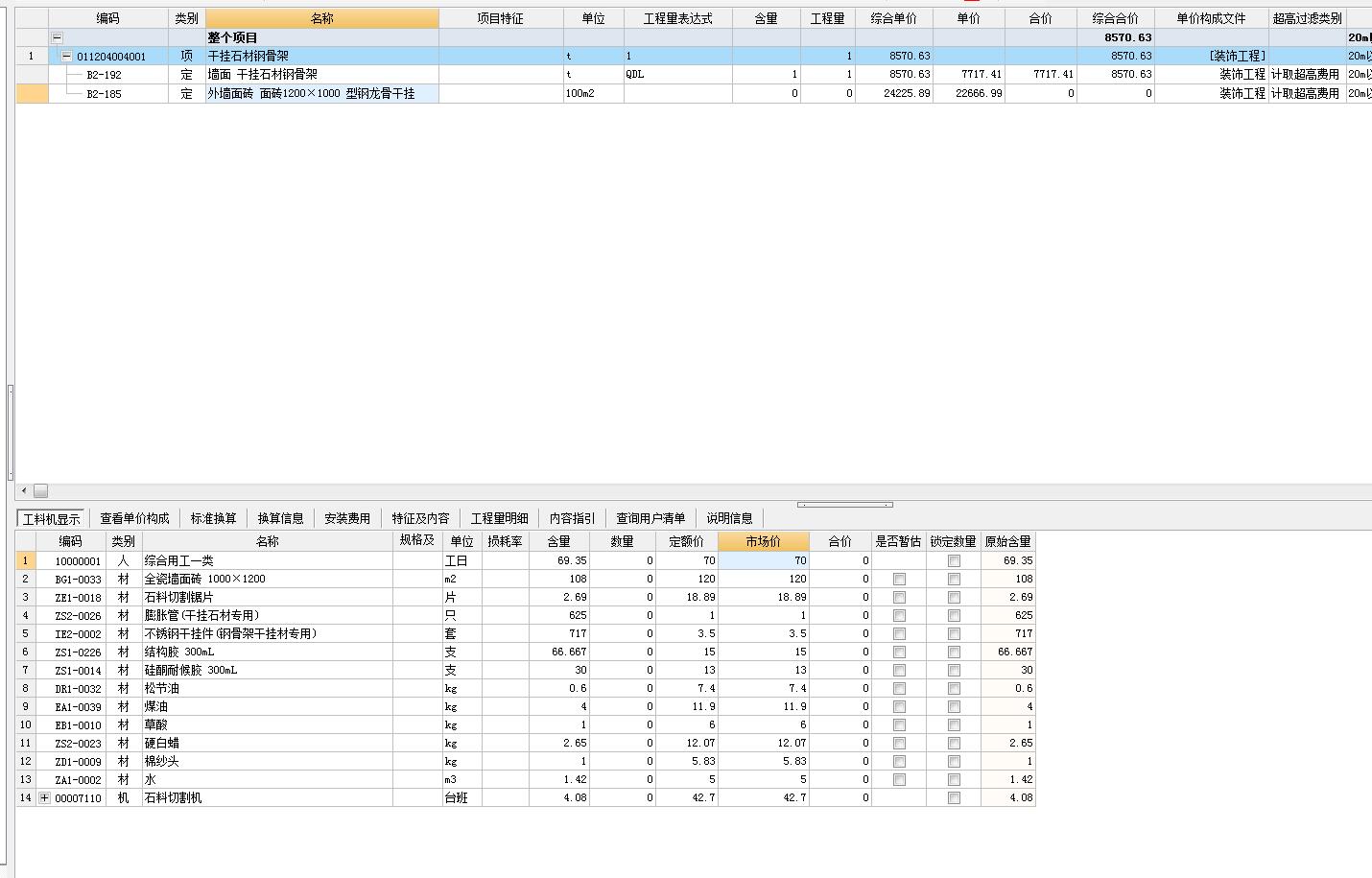Tick 锁定数量 for 棉纱头
This screenshot has width=1372, height=878.
pyautogui.click(x=954, y=761)
